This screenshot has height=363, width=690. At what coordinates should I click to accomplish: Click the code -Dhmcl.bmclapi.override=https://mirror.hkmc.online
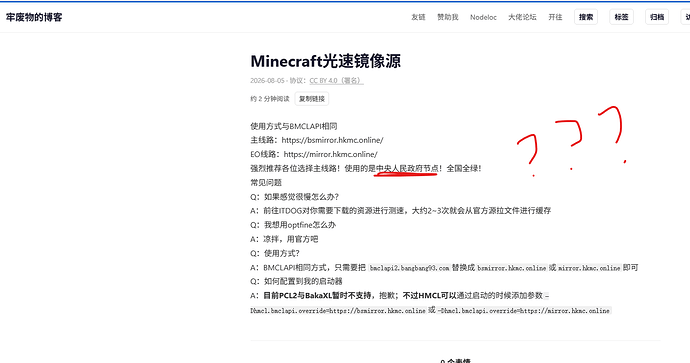[524, 311]
